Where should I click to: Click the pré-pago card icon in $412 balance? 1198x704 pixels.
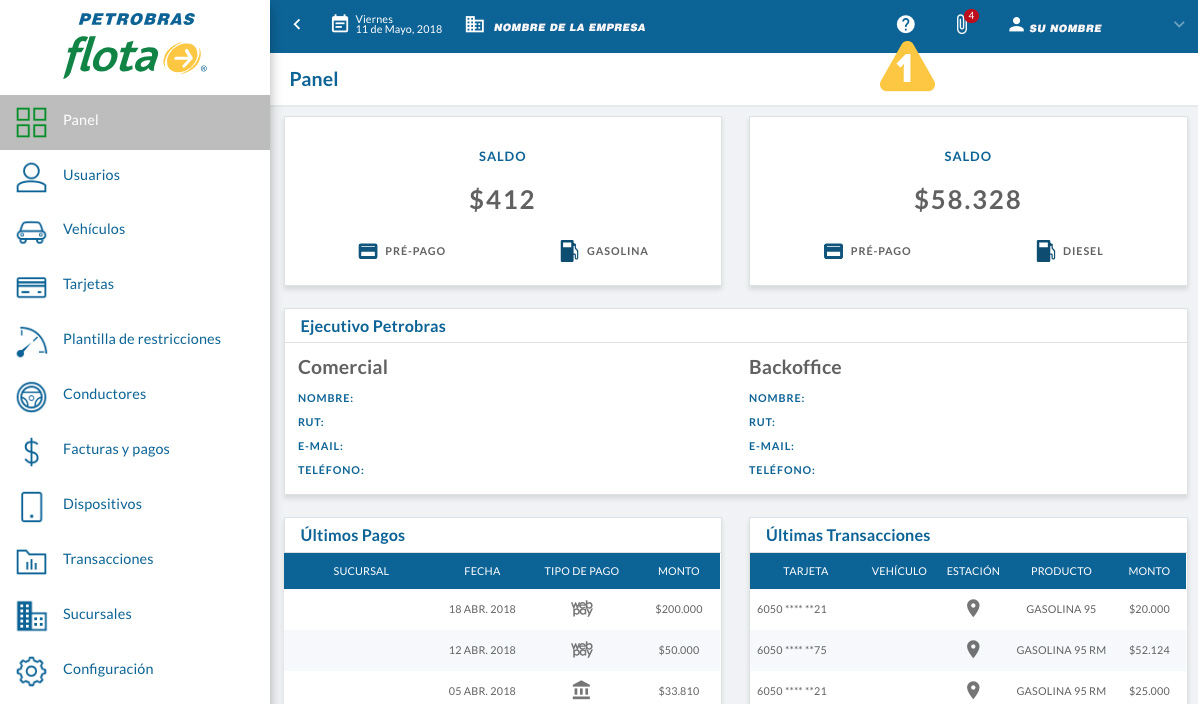367,251
